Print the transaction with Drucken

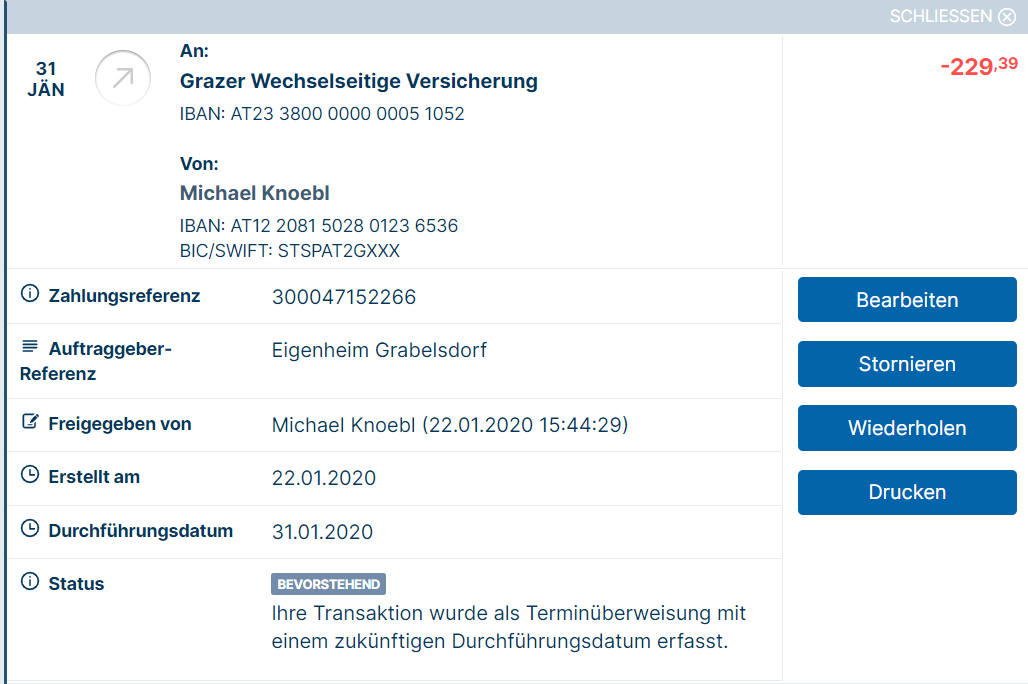pyautogui.click(x=907, y=492)
